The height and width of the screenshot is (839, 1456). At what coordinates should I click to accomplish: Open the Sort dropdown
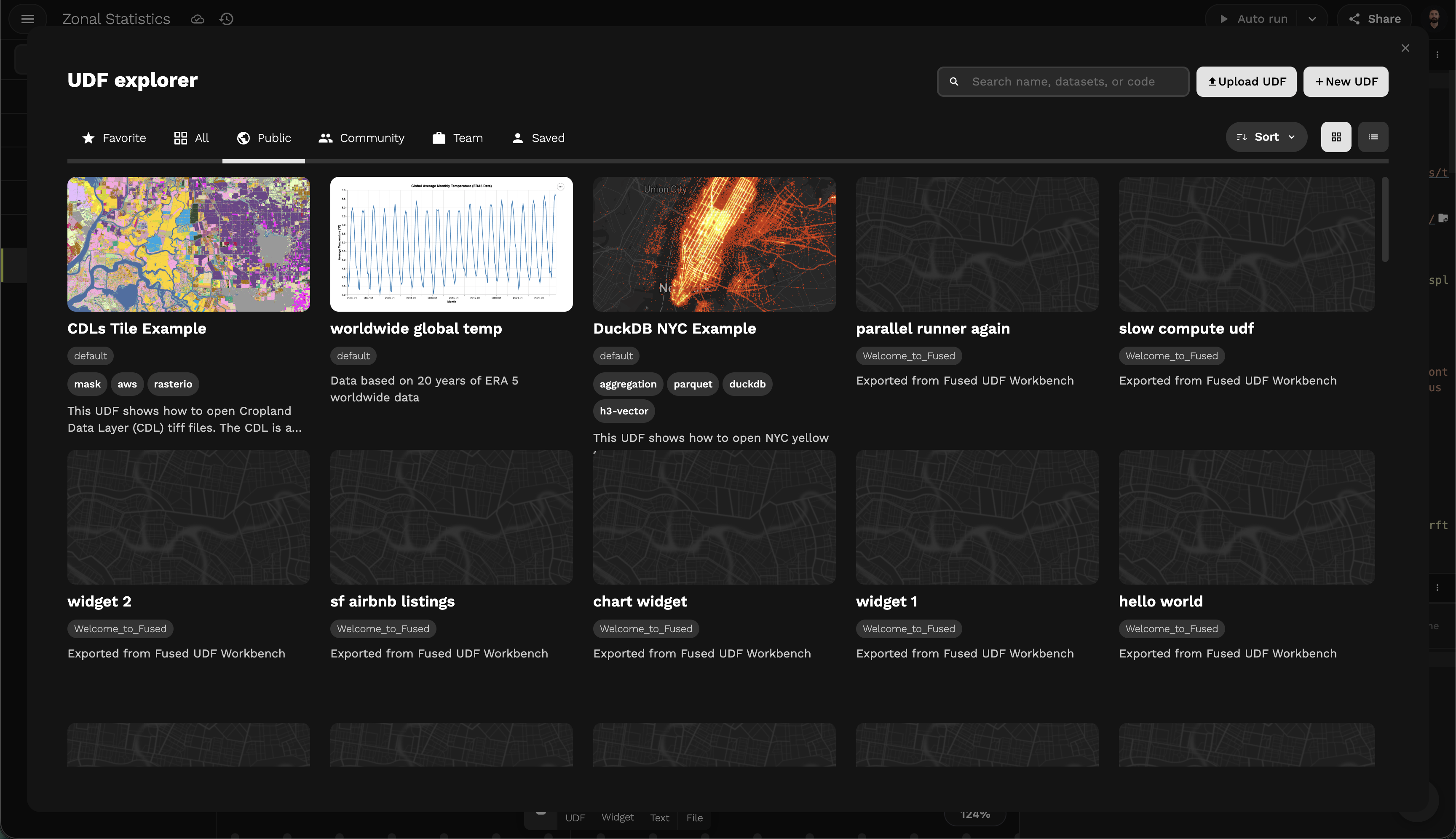pyautogui.click(x=1266, y=137)
